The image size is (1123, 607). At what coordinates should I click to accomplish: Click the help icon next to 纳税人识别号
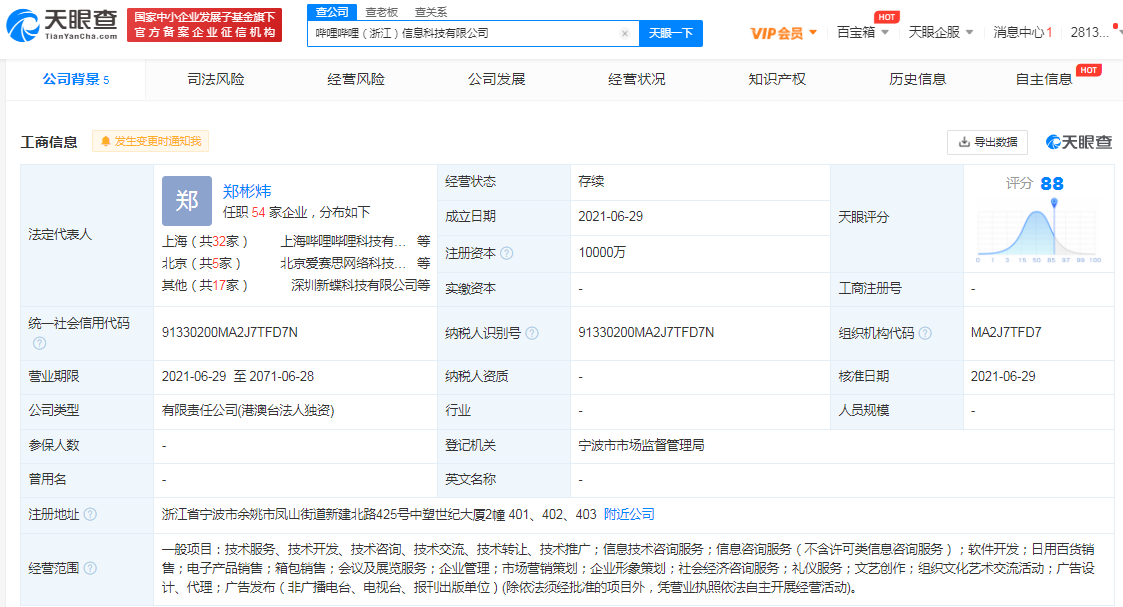[x=531, y=333]
